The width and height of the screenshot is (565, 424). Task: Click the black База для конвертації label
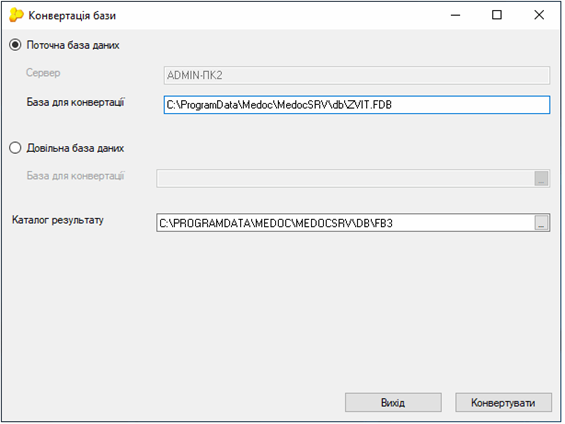click(x=76, y=102)
